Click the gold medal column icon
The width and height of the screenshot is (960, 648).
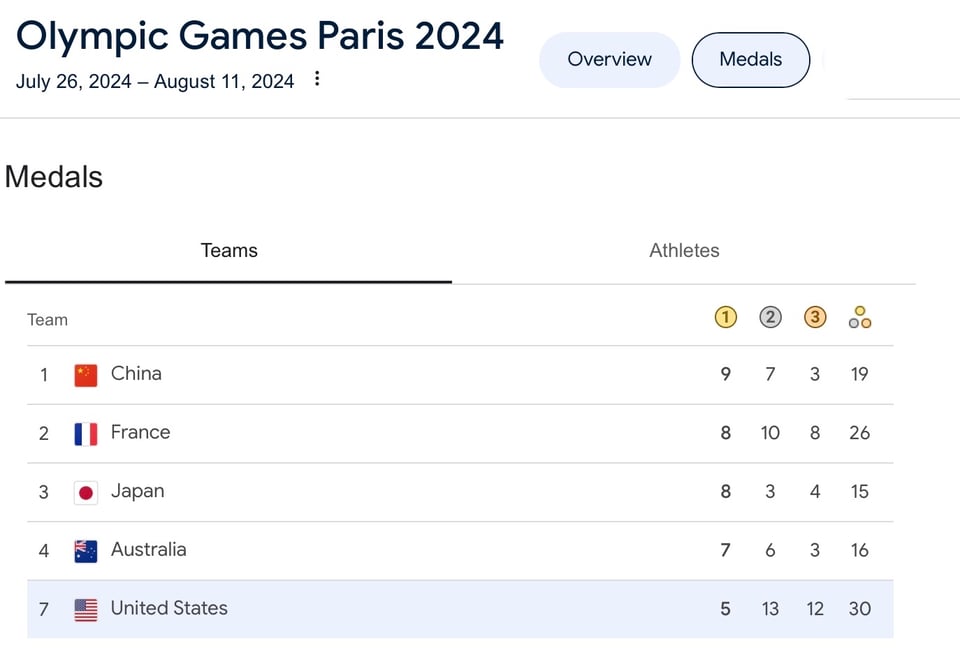click(x=725, y=318)
